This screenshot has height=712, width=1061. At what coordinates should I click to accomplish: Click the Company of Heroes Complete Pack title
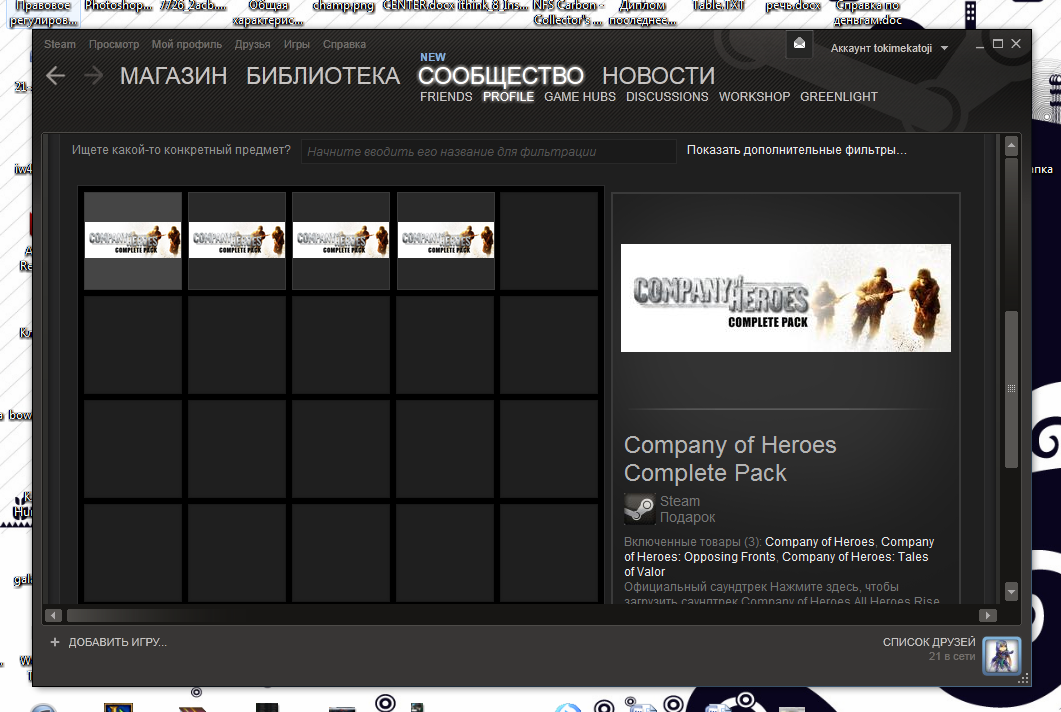(730, 459)
